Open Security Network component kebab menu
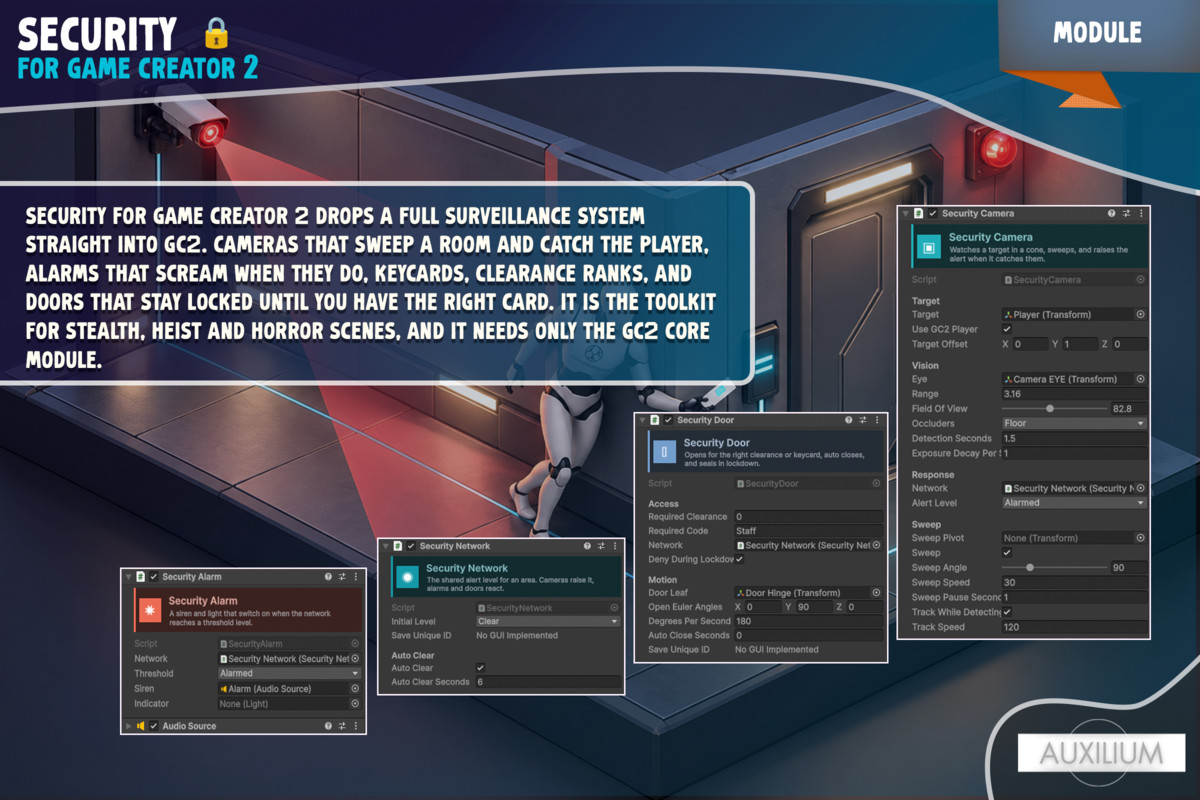 pyautogui.click(x=615, y=546)
